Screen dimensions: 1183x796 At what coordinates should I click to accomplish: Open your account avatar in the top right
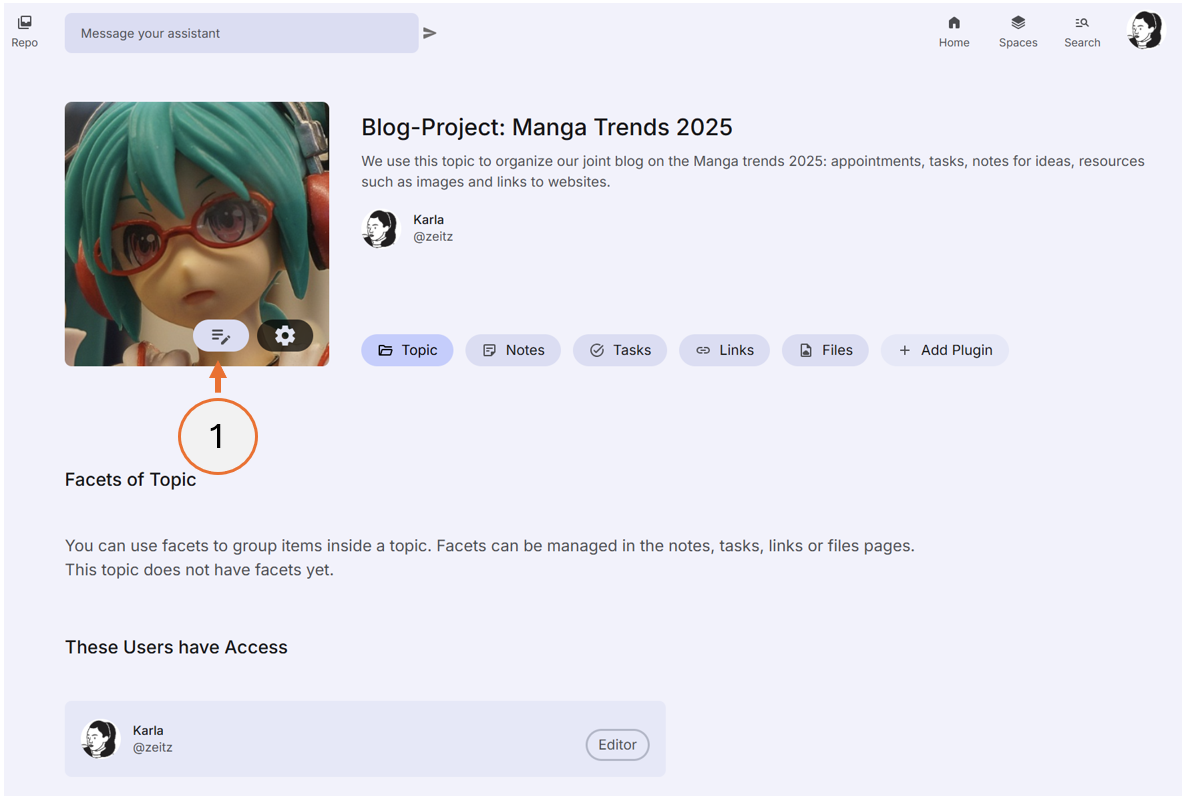(1145, 30)
